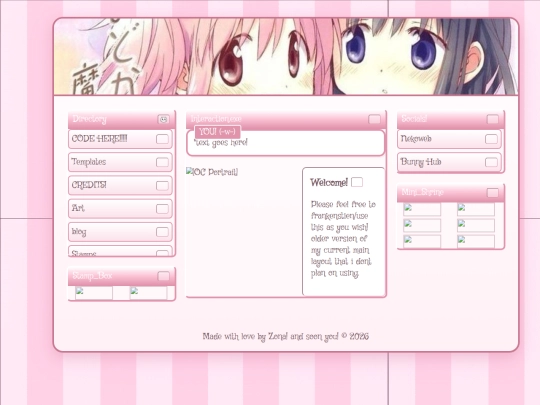
Task: Click the smiley face icon in Directory header
Action: pyautogui.click(x=163, y=119)
